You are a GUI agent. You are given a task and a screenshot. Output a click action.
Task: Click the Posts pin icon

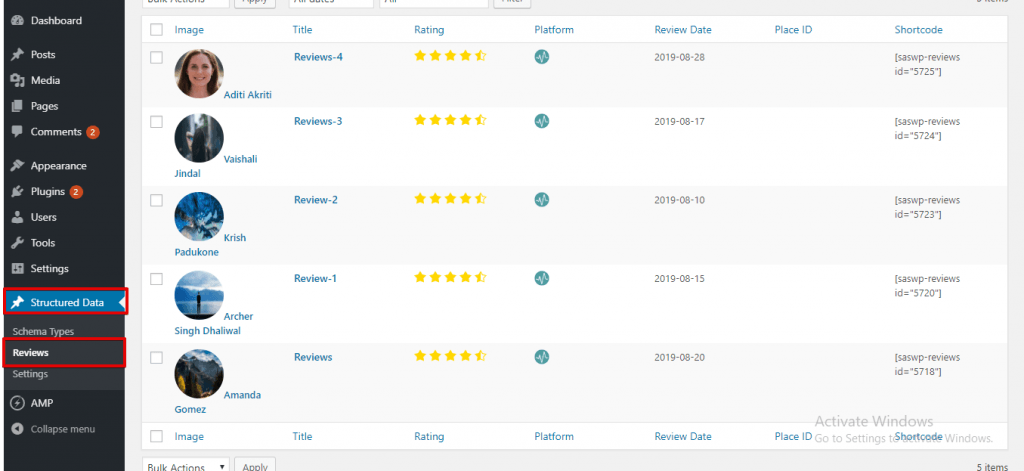[18, 54]
